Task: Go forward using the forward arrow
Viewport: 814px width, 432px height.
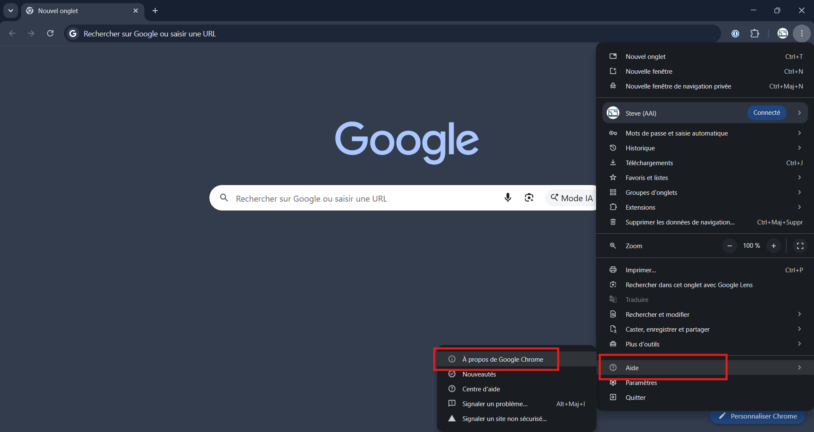Action: pyautogui.click(x=31, y=33)
